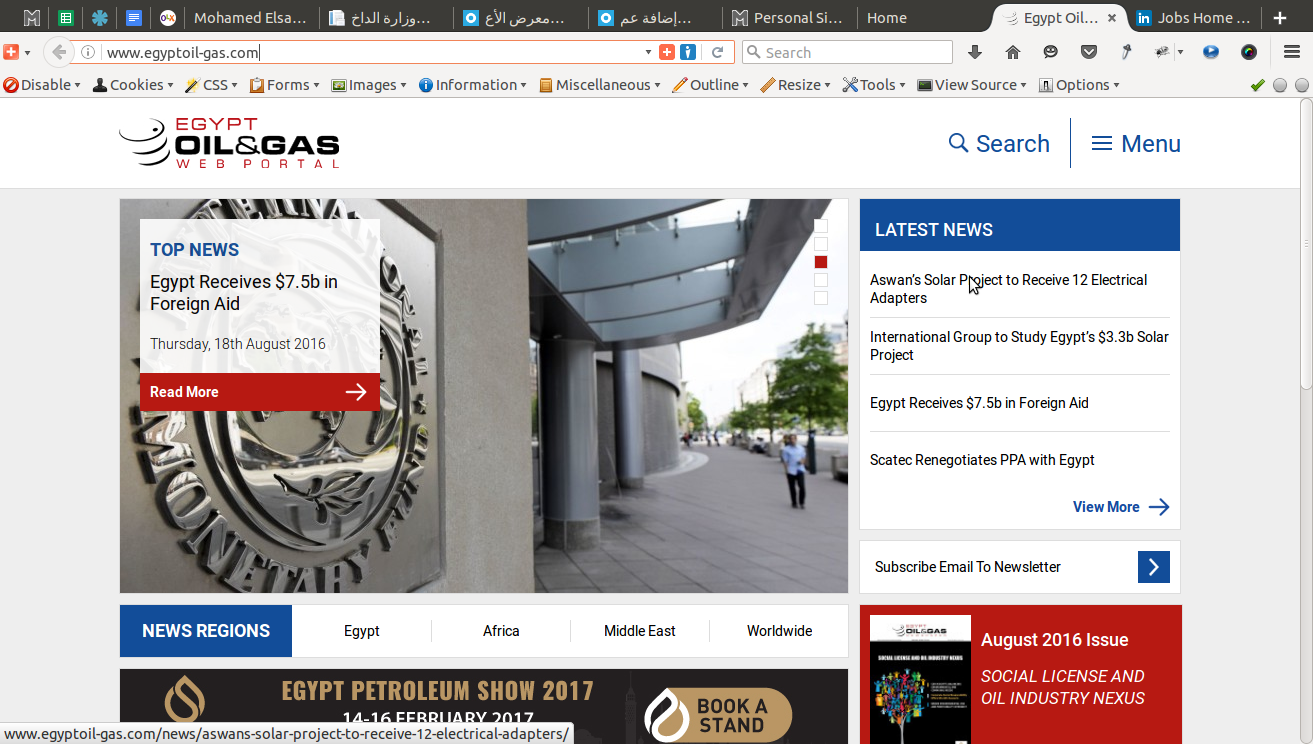Open the Firebug dropdown arrow
Screen dimensions: 1313x744
1181,53
